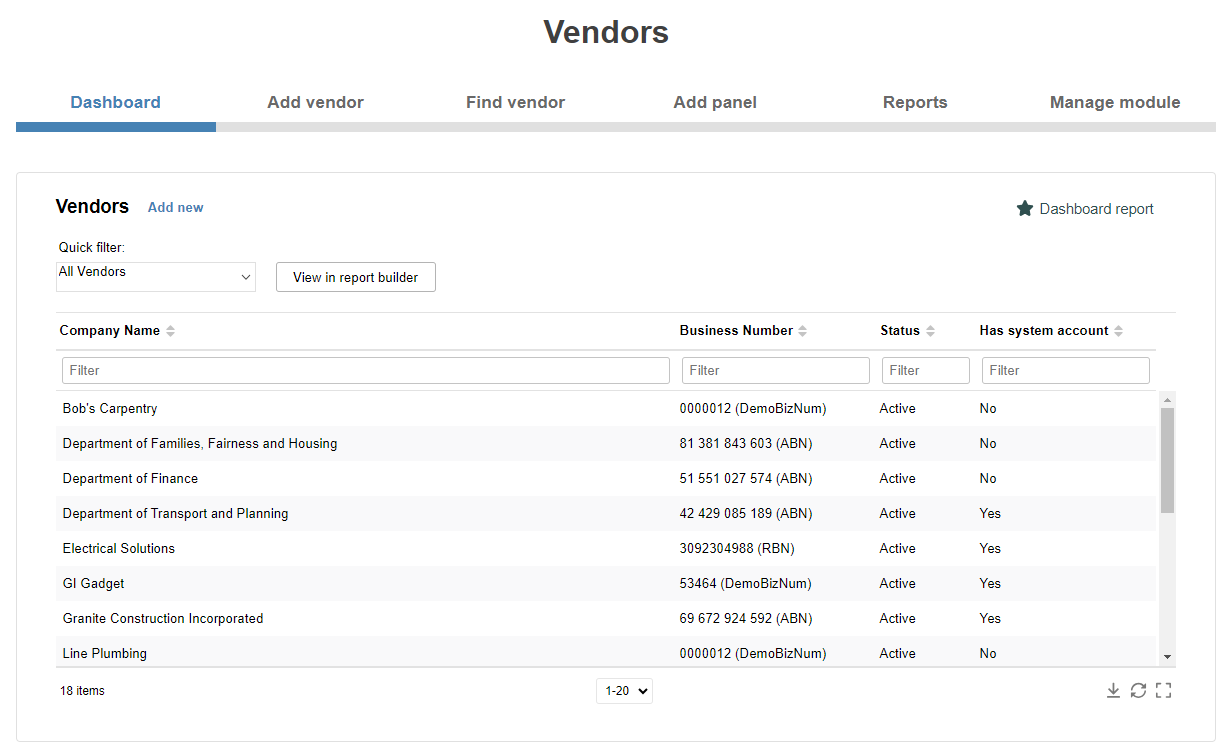This screenshot has width=1226, height=753.
Task: Sort by Has system account column
Action: 1119,331
